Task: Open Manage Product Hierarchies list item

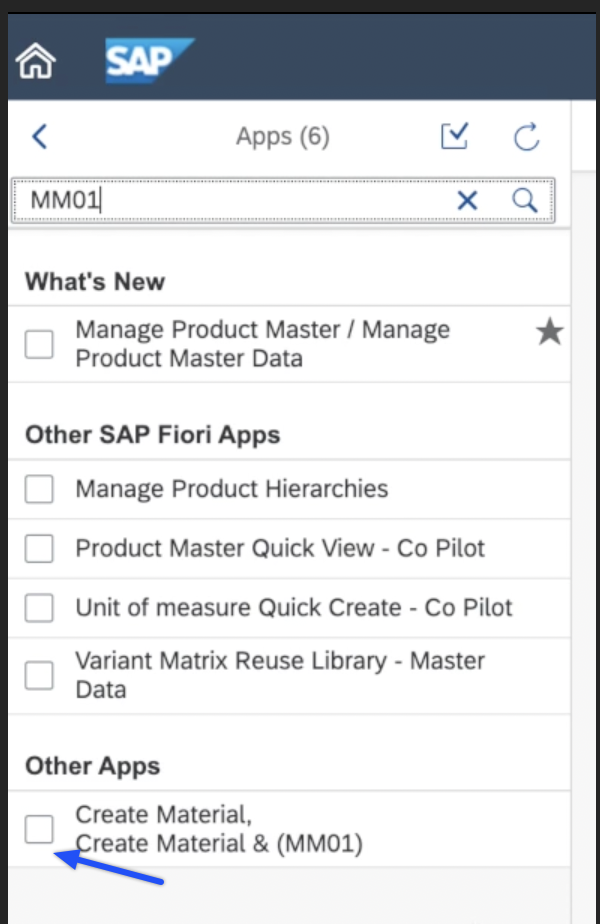Action: pos(232,489)
